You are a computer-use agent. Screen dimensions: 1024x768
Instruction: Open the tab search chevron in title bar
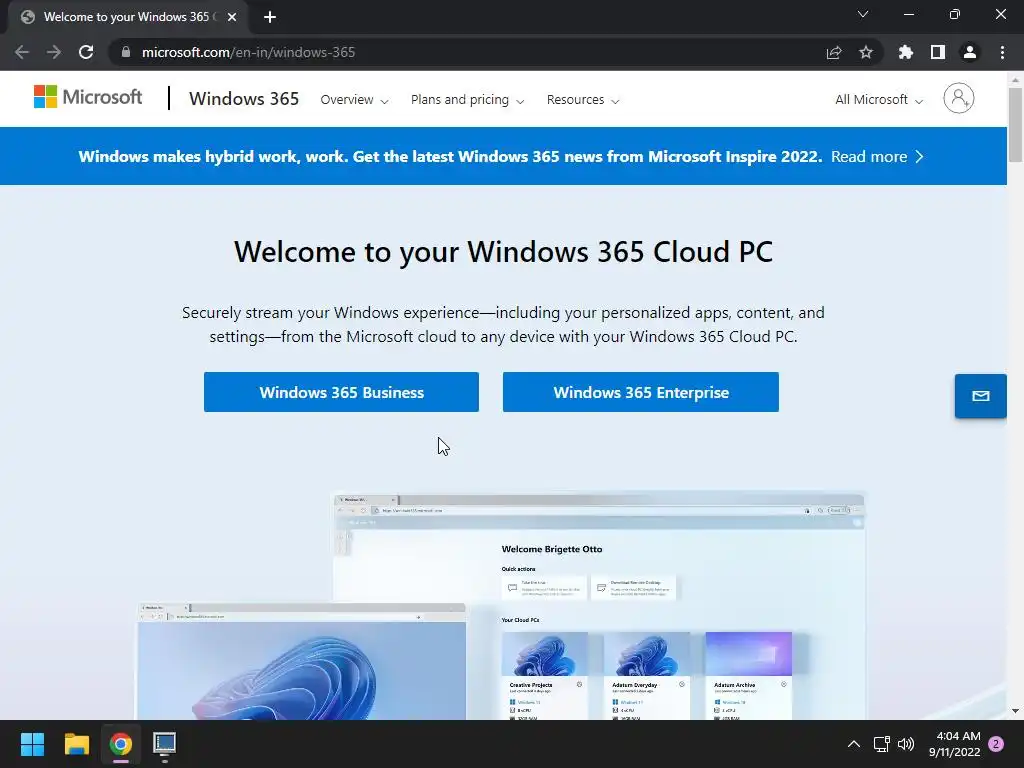[863, 14]
